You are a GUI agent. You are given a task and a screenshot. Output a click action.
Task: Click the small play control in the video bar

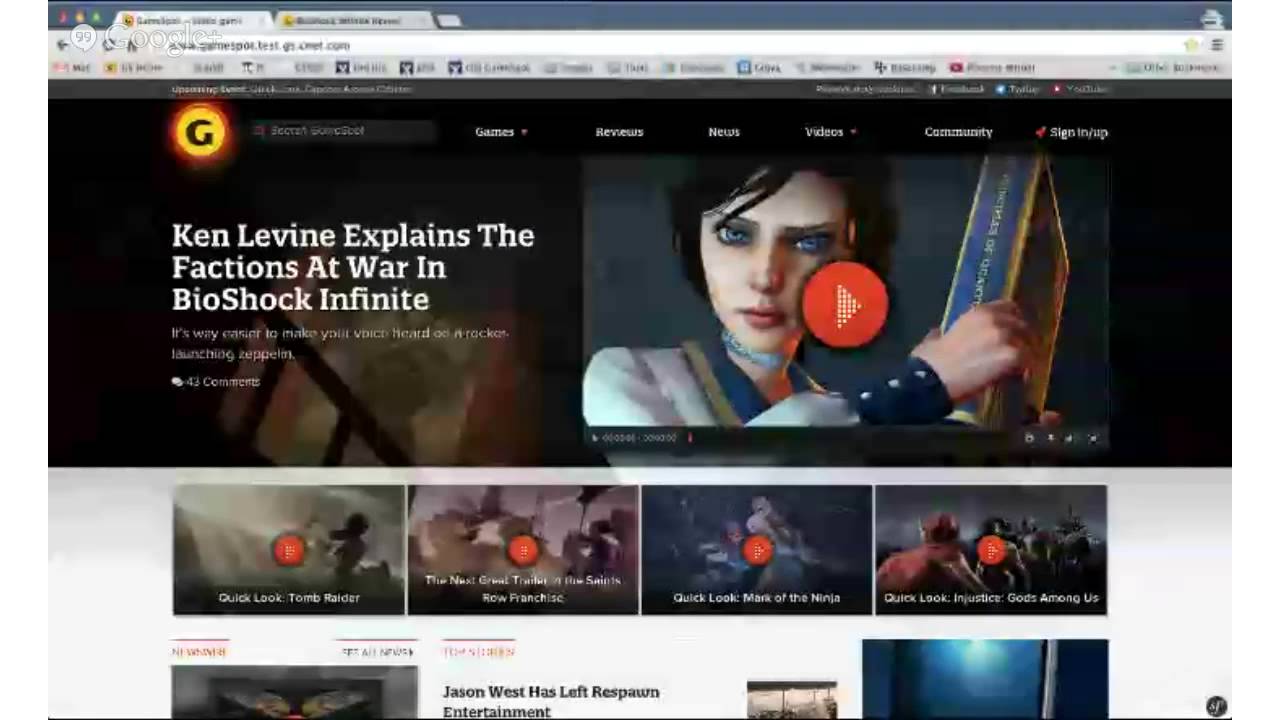pyautogui.click(x=595, y=438)
